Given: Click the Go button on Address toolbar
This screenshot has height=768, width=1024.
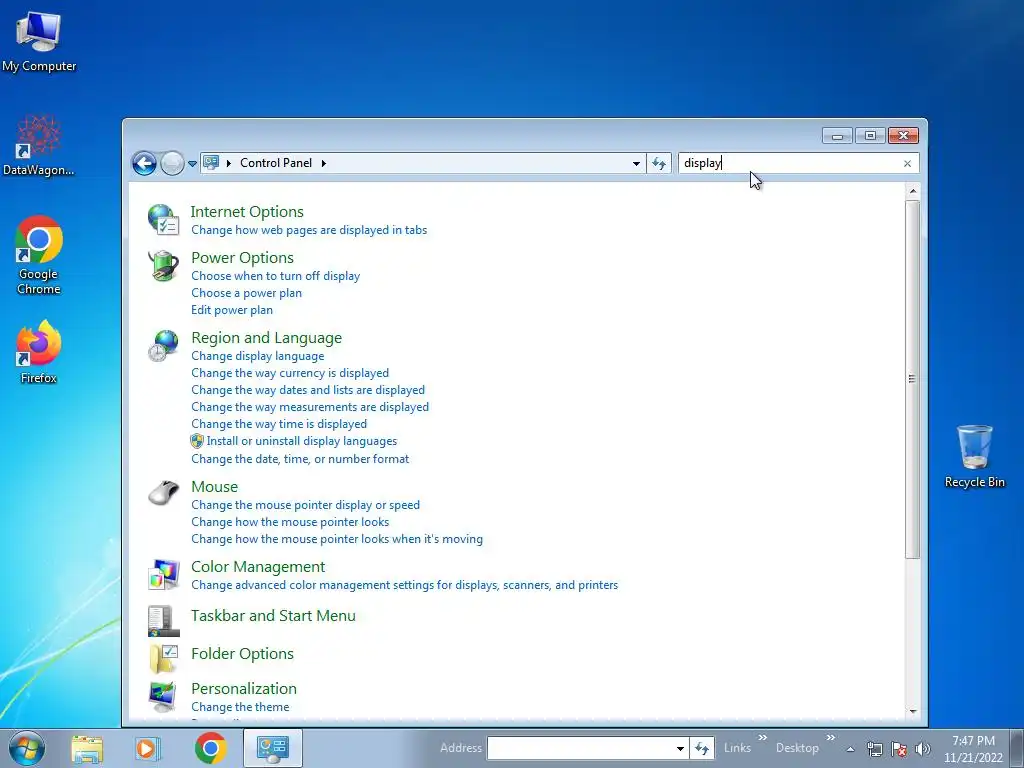Looking at the screenshot, I should pyautogui.click(x=702, y=748).
